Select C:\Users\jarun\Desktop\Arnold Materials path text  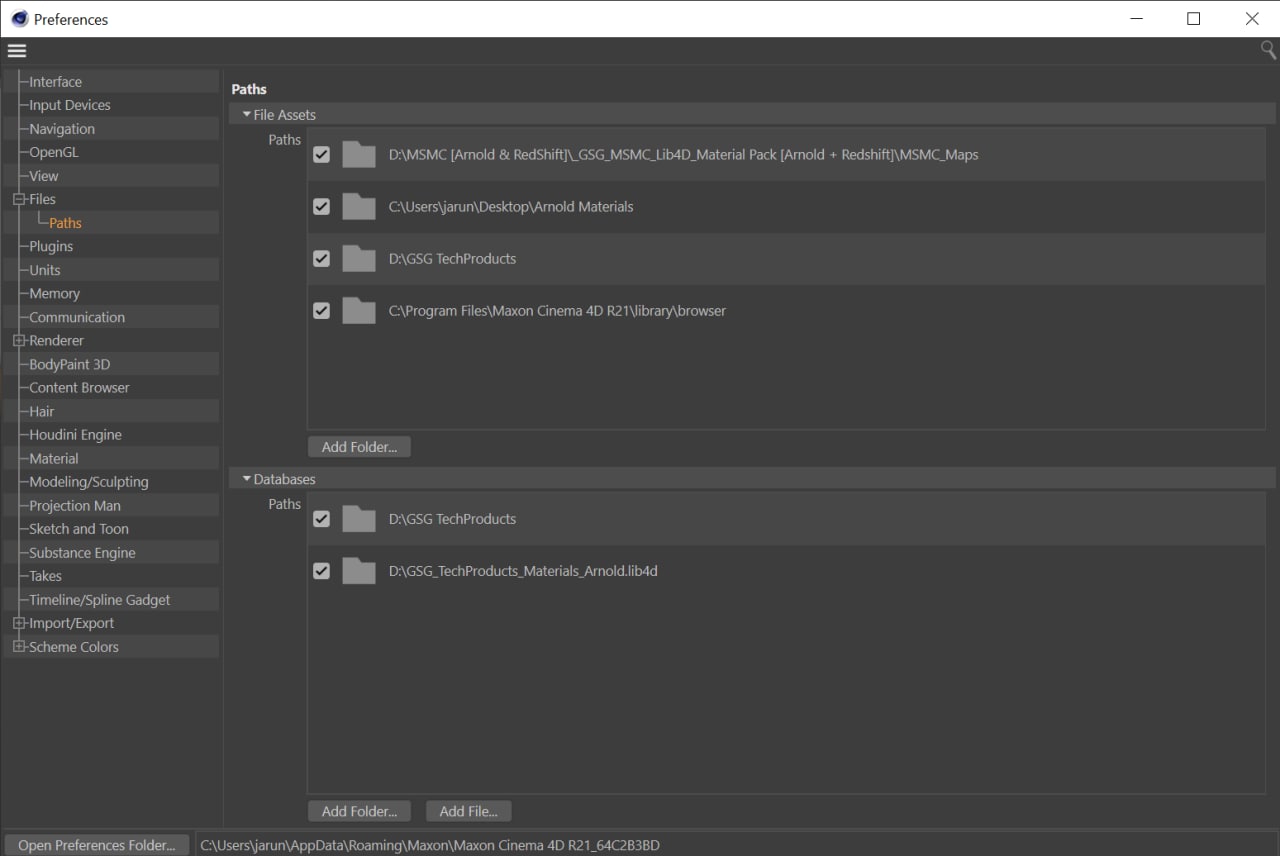click(x=510, y=206)
